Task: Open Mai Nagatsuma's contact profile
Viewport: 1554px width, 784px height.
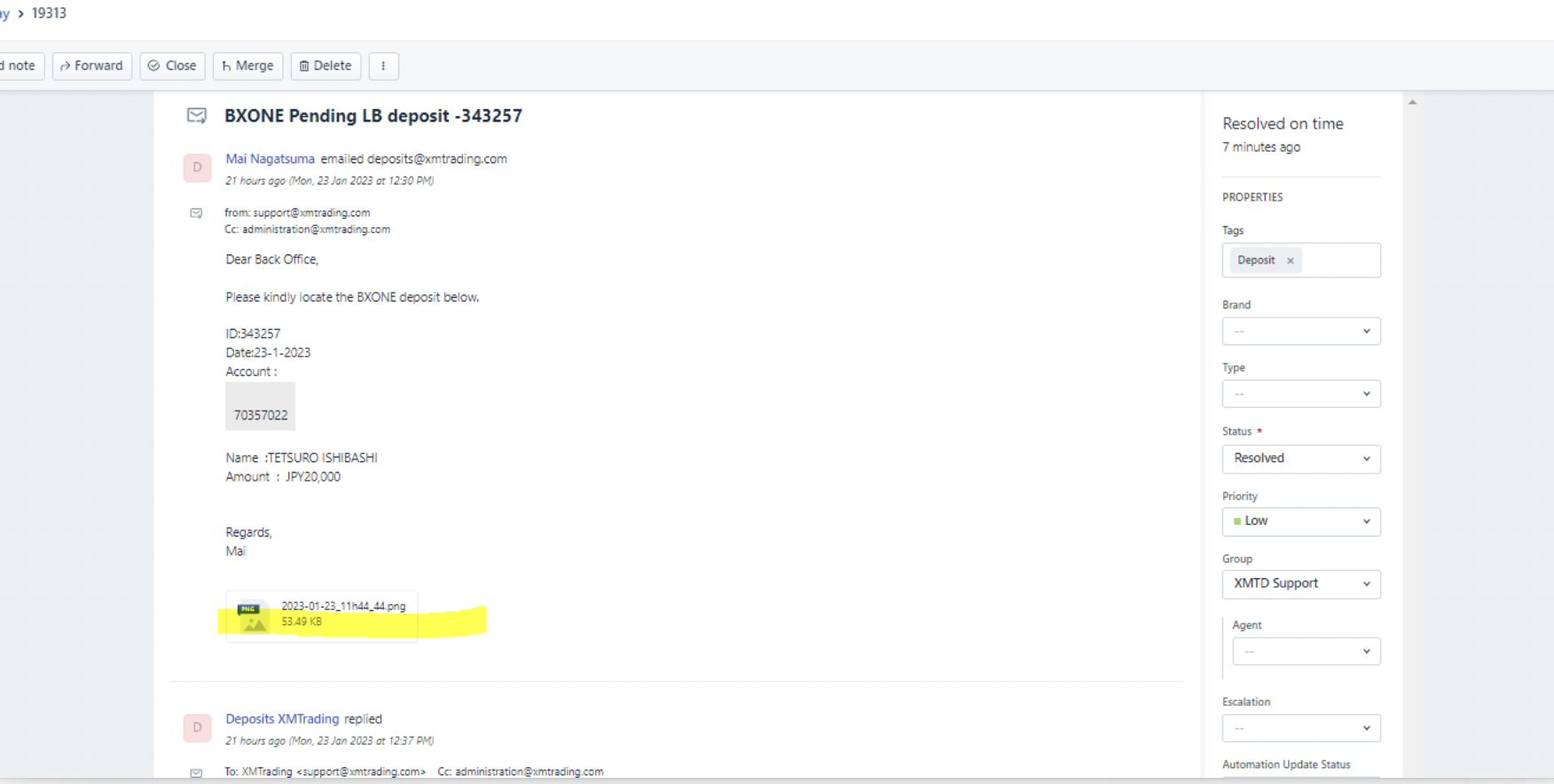Action: click(x=270, y=159)
